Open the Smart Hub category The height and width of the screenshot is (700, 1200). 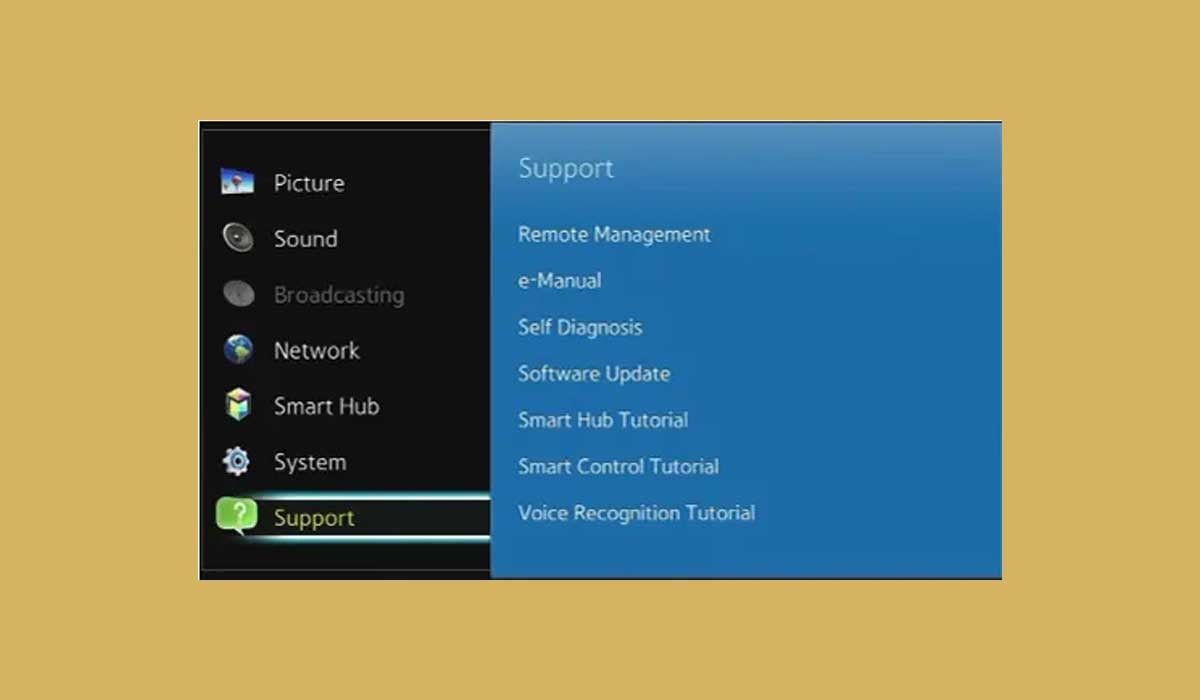pyautogui.click(x=327, y=407)
